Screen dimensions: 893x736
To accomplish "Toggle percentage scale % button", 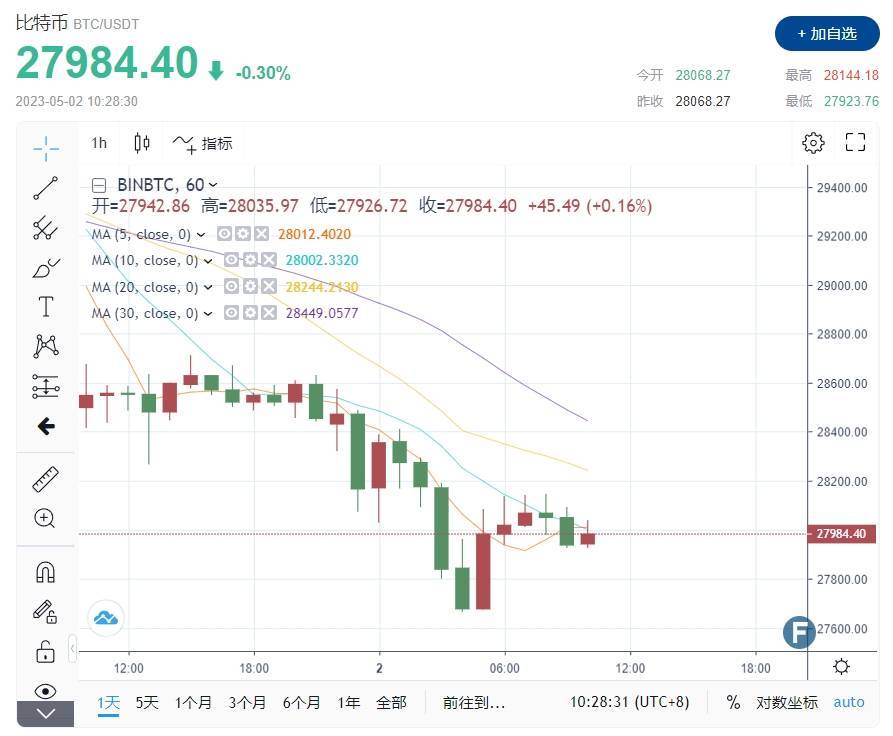I will click(734, 702).
